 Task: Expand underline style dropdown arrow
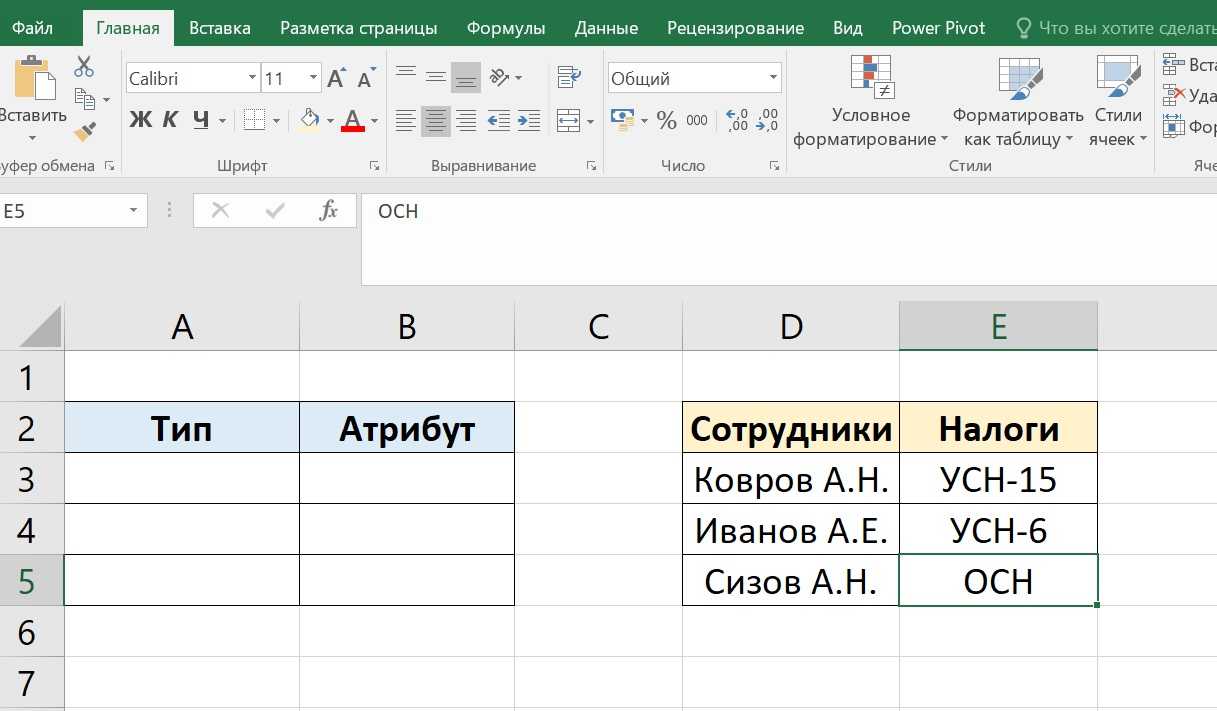(x=221, y=121)
